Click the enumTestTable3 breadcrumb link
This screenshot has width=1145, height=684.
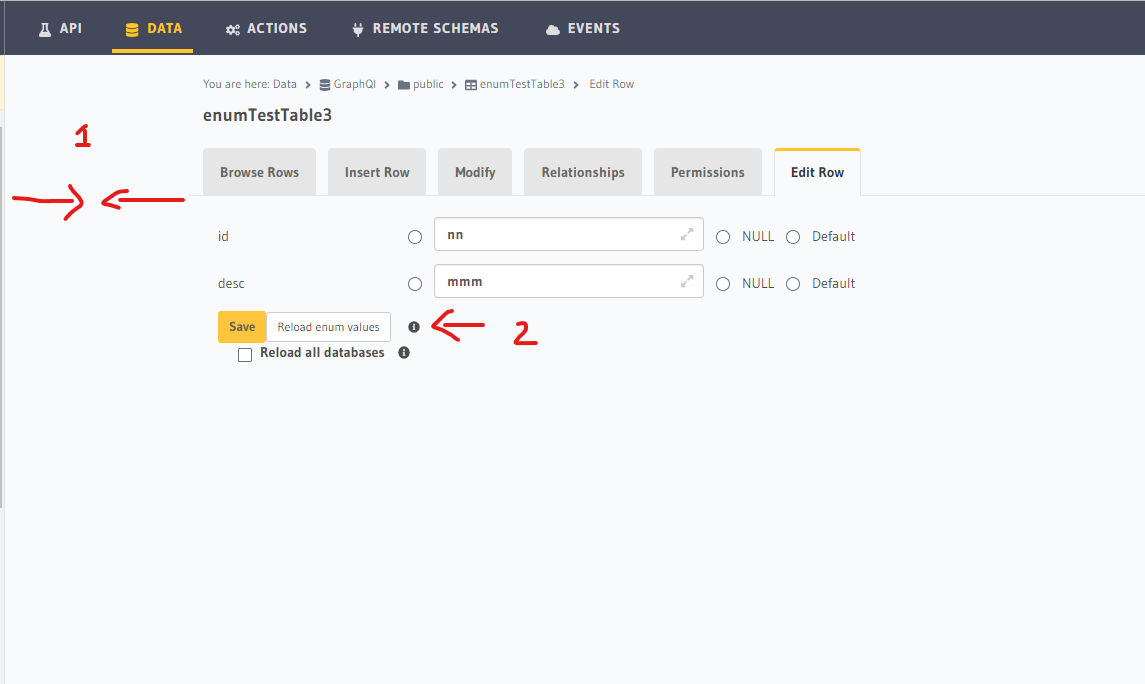point(522,84)
